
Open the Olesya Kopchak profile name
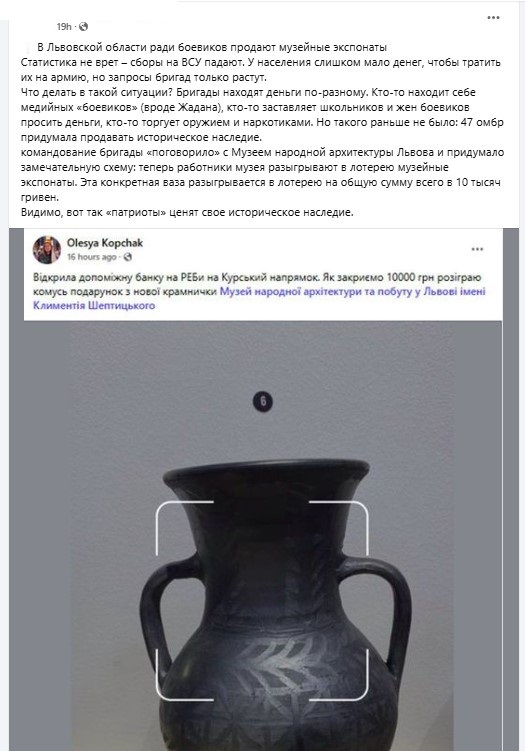(x=105, y=243)
